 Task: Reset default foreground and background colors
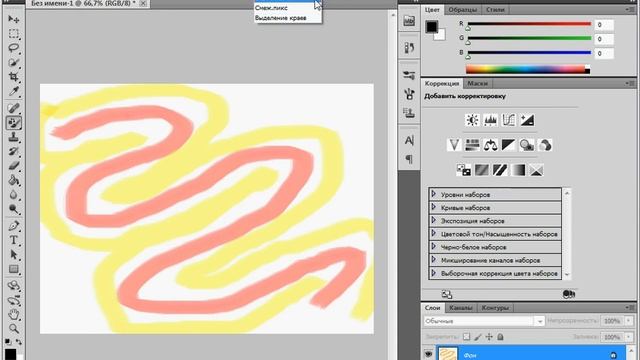pos(8,342)
